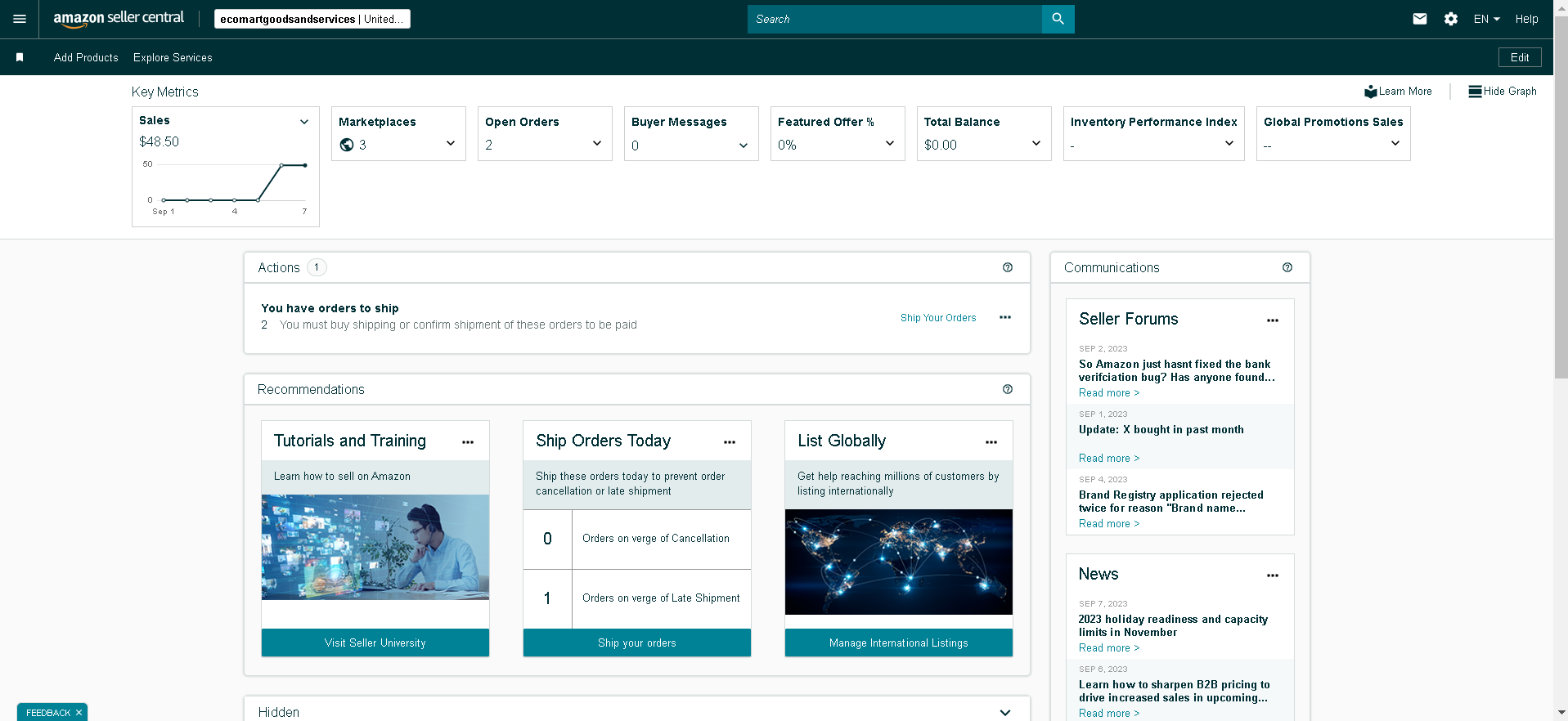
Task: Click Visit Seller University button
Action: click(375, 643)
